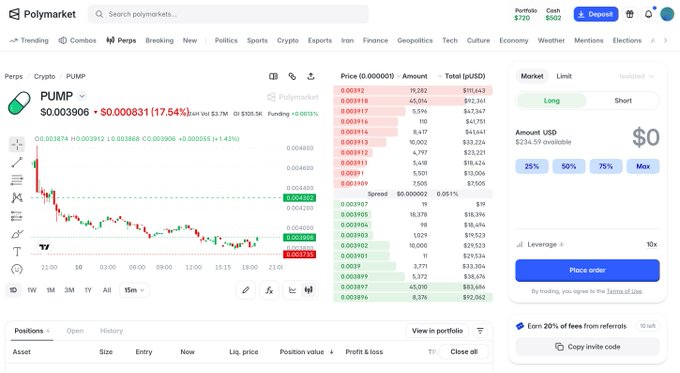
Task: Open the Trending category
Action: [x=29, y=40]
